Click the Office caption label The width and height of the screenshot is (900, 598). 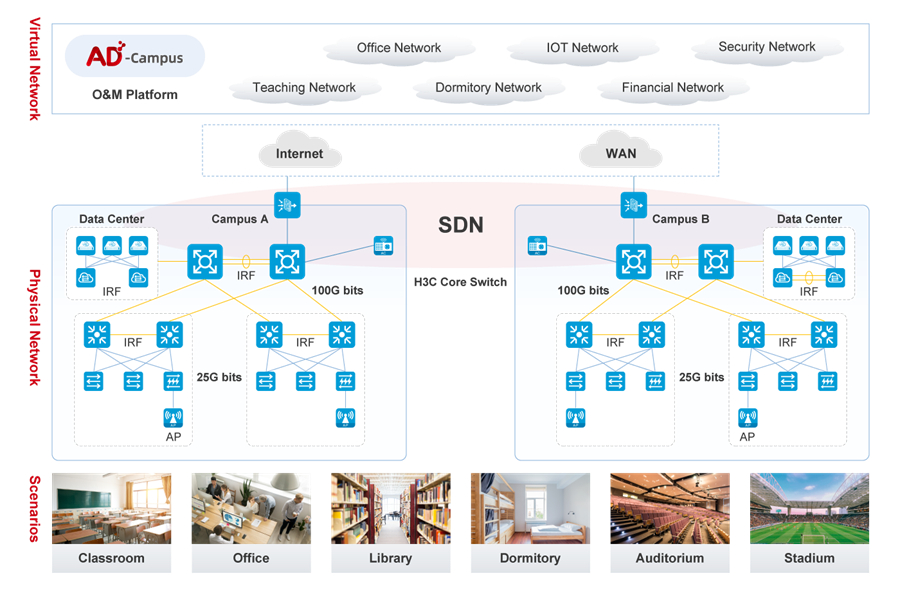251,558
